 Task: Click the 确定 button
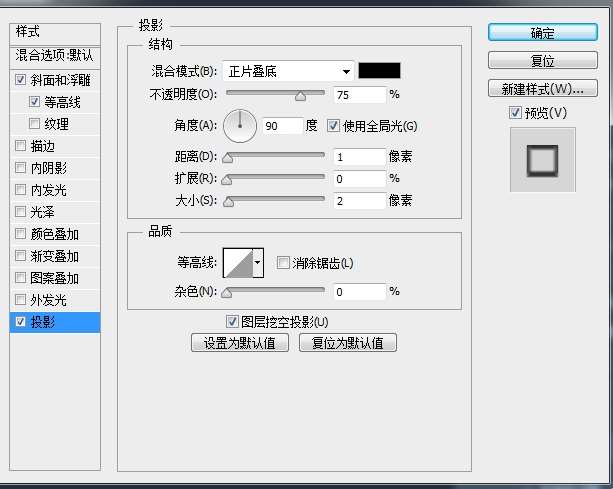pyautogui.click(x=542, y=33)
